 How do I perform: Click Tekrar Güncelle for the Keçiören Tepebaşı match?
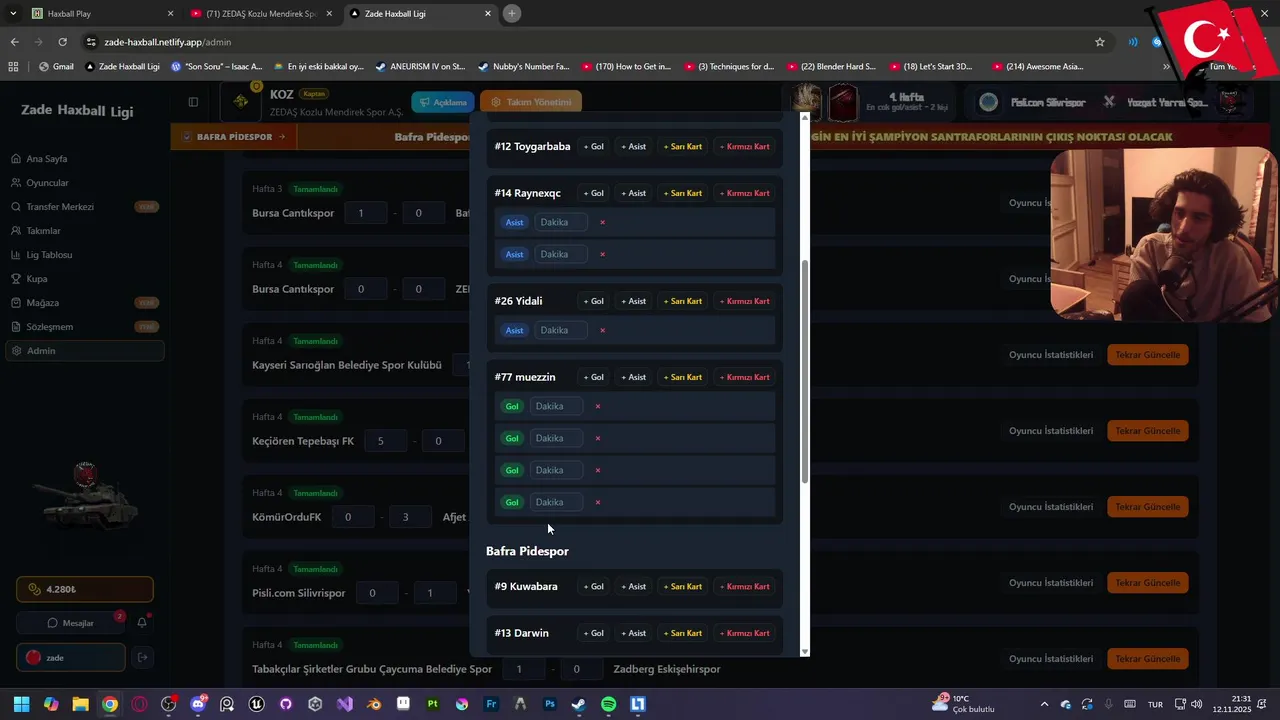pyautogui.click(x=1148, y=431)
